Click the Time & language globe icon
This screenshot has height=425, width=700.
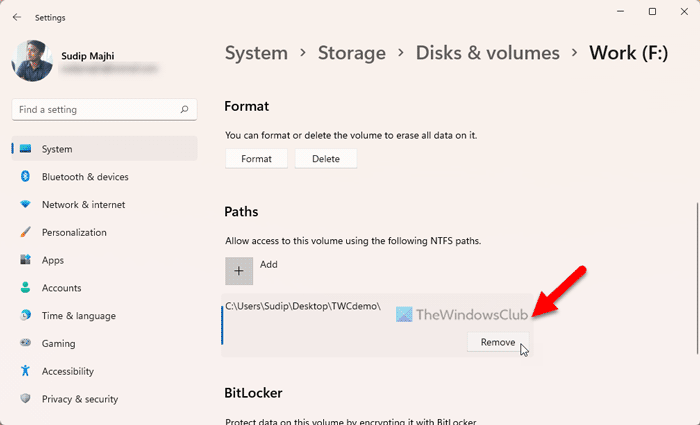tap(25, 316)
